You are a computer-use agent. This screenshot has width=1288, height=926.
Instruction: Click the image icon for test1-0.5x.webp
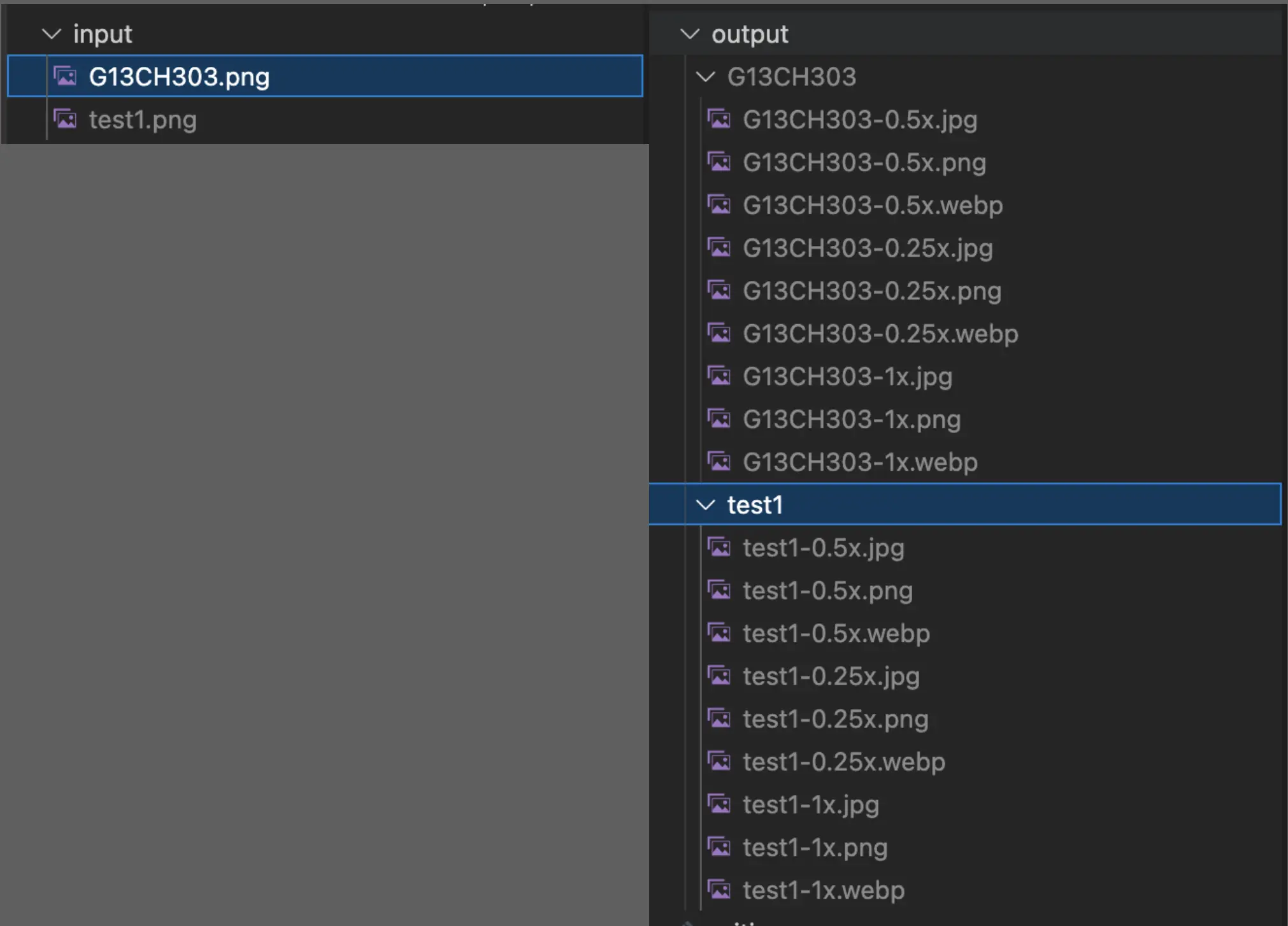point(720,633)
